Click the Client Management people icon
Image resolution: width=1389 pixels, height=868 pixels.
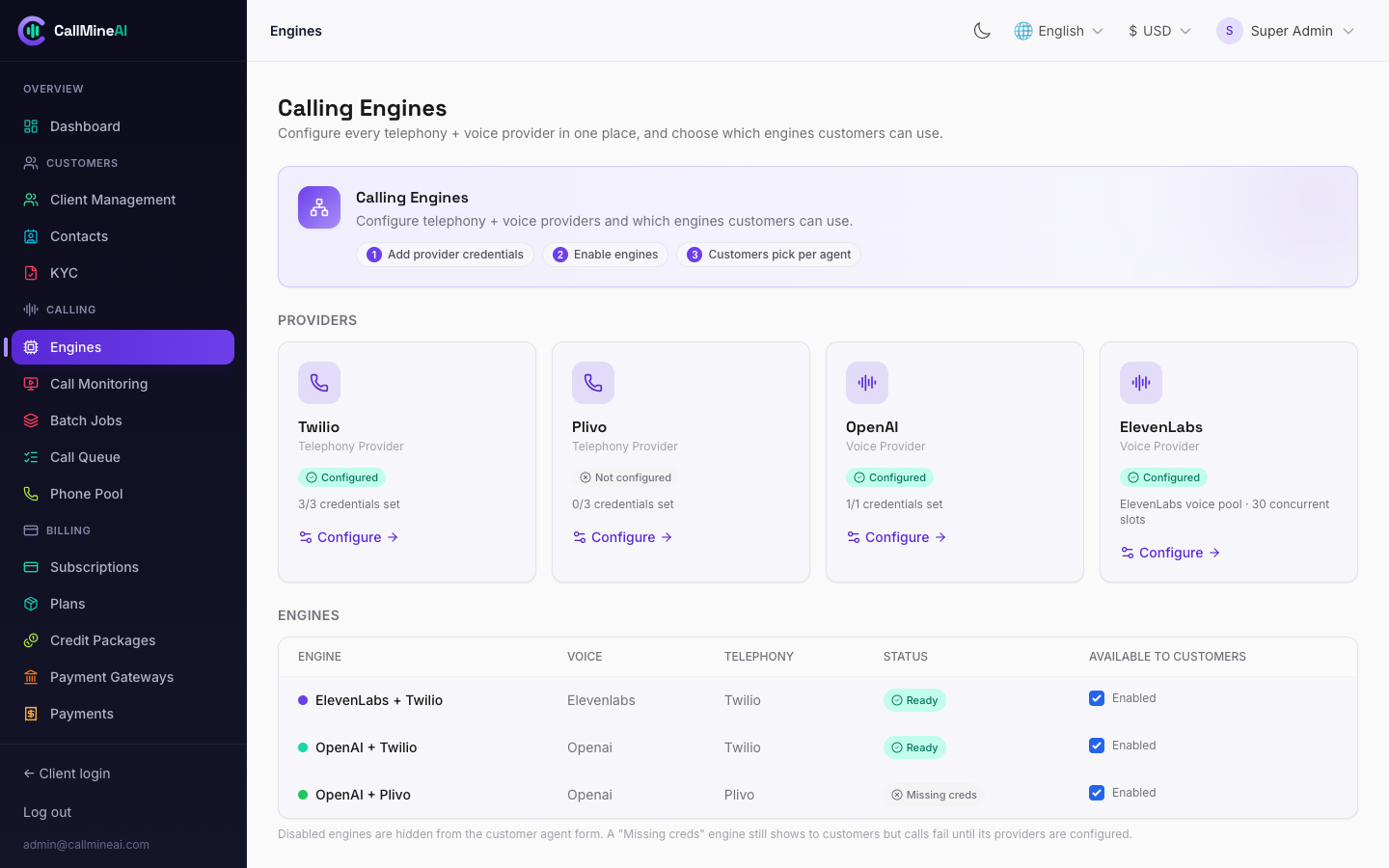[31, 200]
